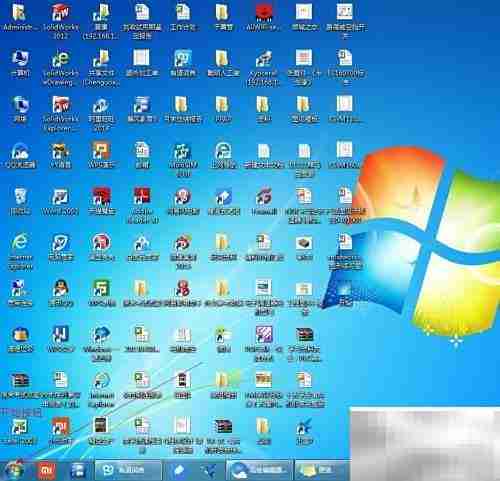500x481 pixels.
Task: Launch the SolidWorks 2012 desktop shortcut
Action: (61, 21)
